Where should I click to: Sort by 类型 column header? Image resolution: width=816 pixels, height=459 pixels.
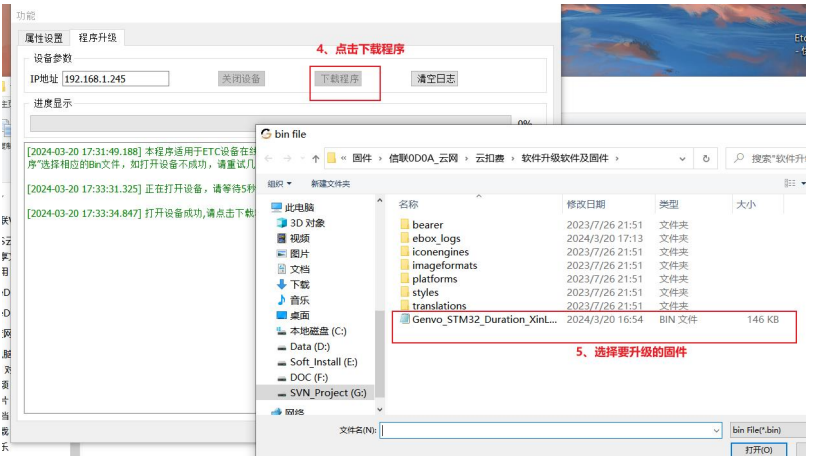click(x=669, y=205)
